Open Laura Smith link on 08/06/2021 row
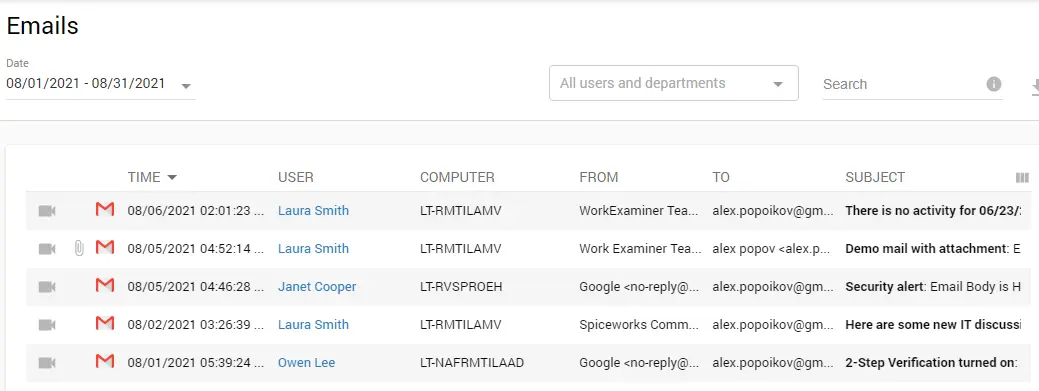 (x=313, y=211)
